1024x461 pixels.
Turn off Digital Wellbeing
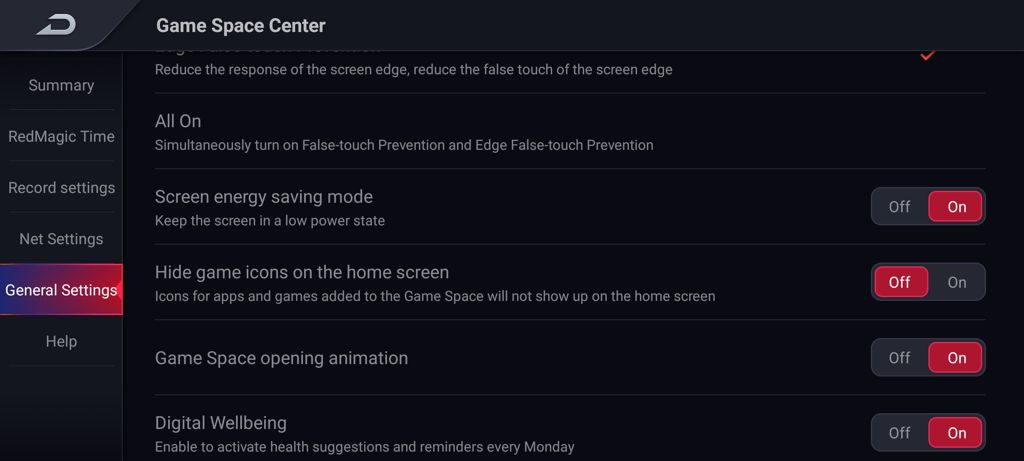[x=899, y=433]
